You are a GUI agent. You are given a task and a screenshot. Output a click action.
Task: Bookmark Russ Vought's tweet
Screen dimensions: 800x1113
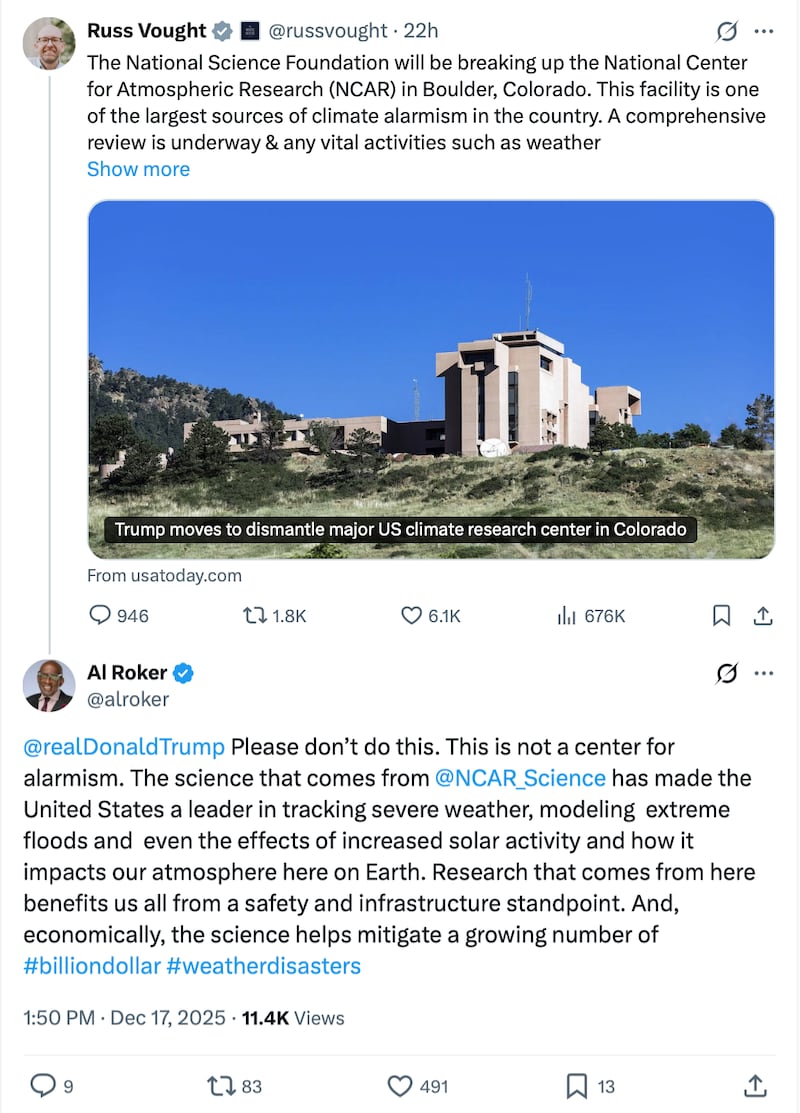(721, 616)
